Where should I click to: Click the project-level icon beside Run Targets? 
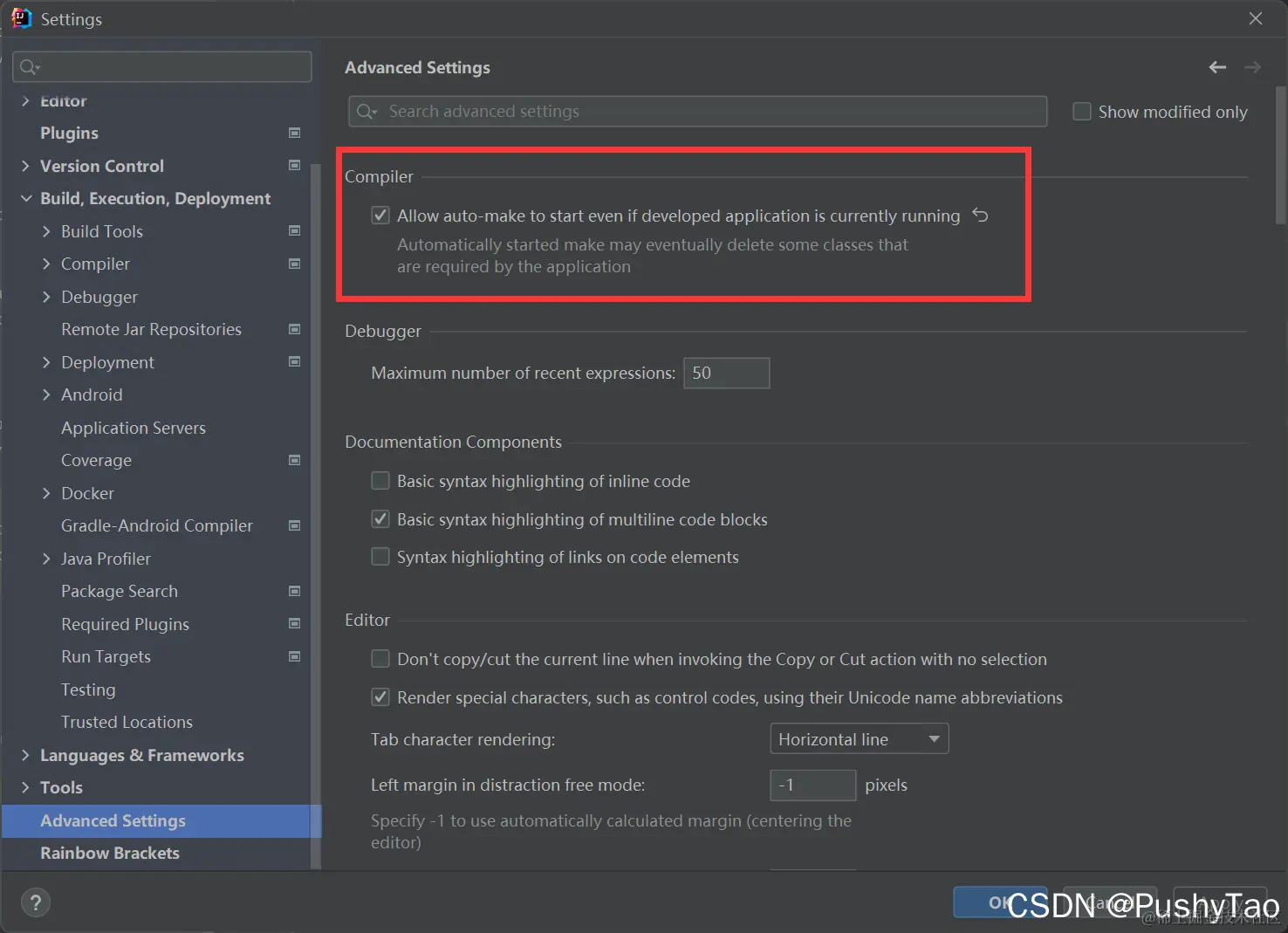click(295, 656)
